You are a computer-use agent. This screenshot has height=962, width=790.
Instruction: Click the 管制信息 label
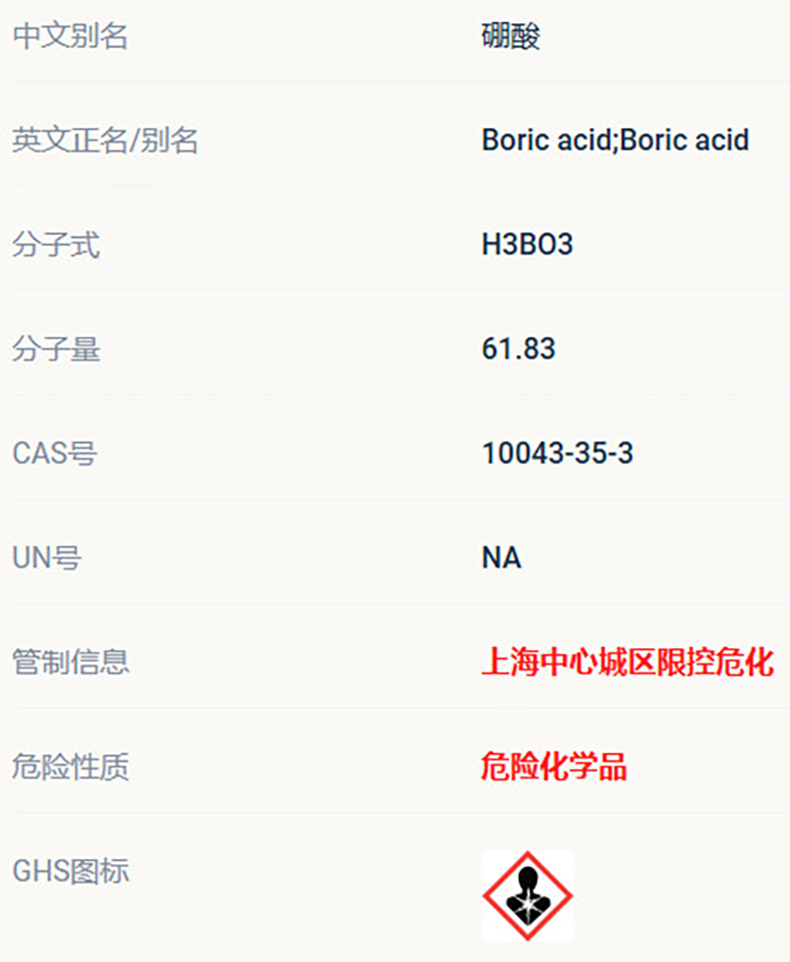[x=70, y=662]
